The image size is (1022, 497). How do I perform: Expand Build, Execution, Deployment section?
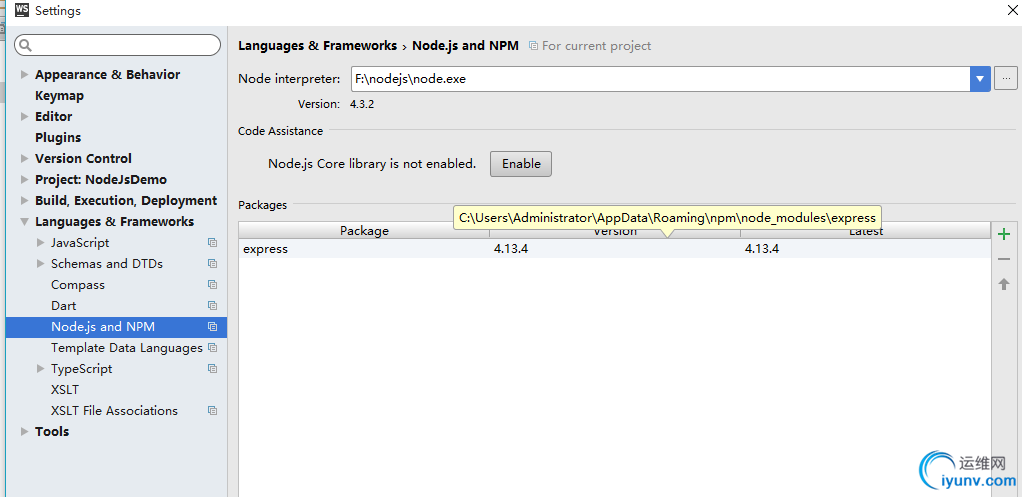point(25,201)
